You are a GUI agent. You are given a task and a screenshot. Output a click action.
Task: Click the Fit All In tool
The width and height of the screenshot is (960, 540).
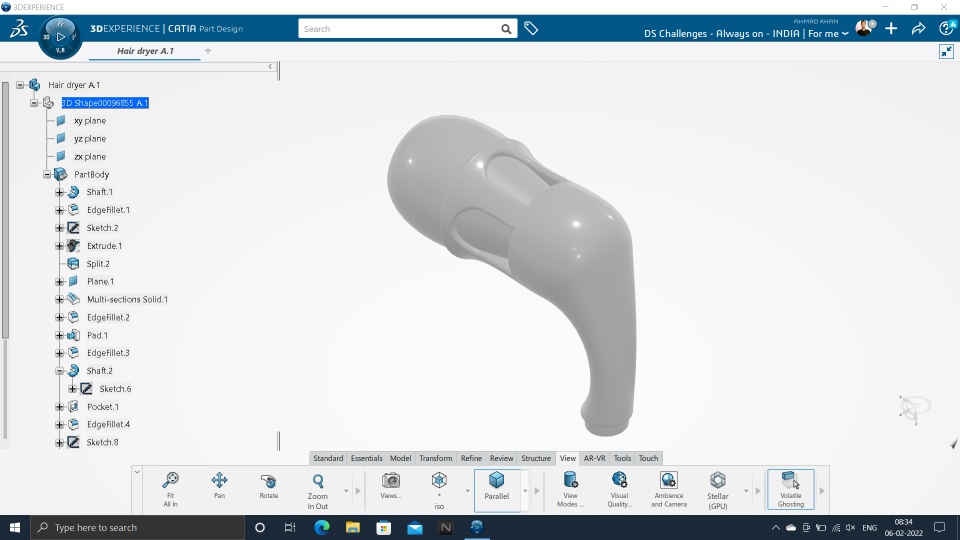170,489
